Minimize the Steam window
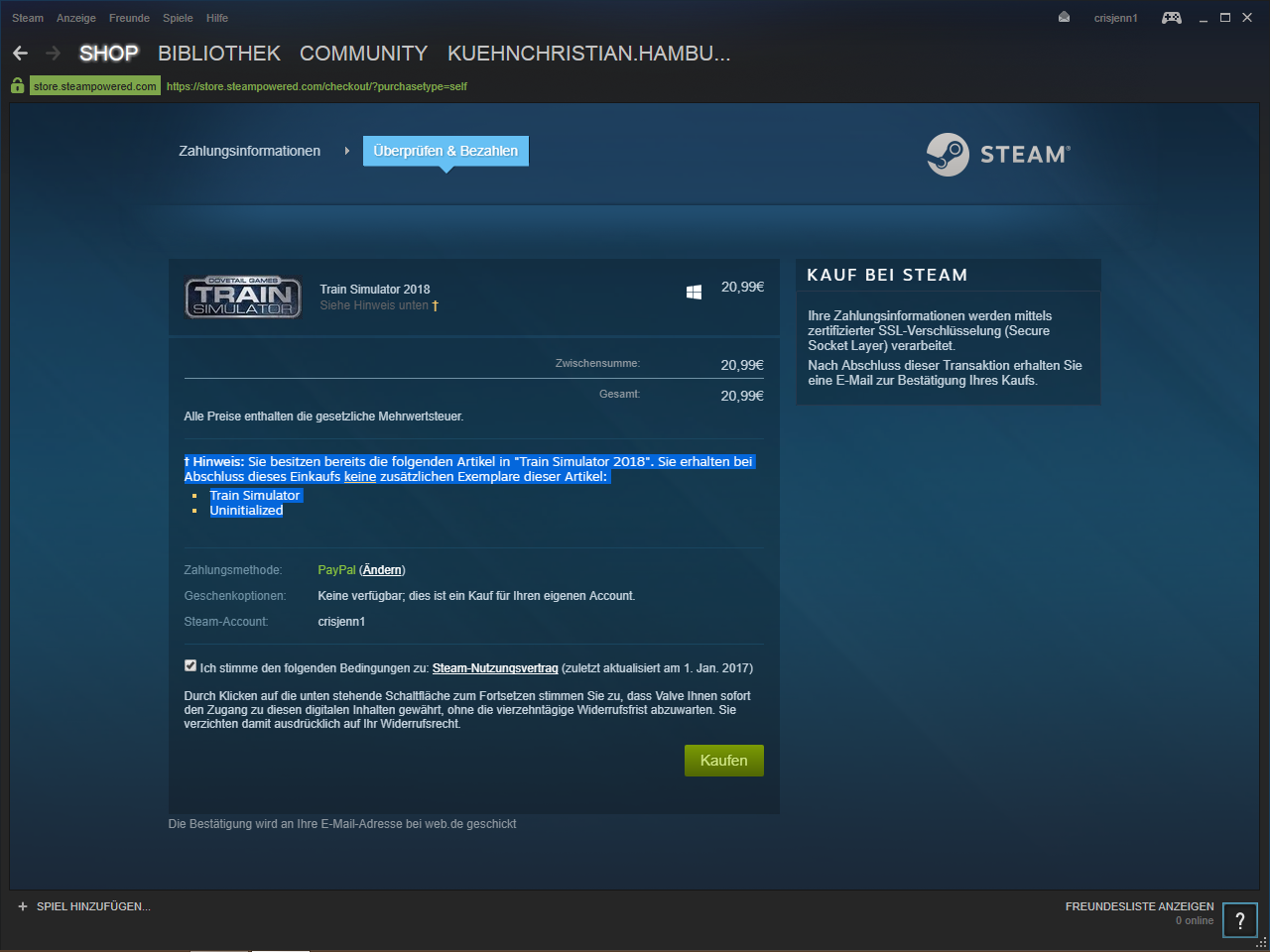 pos(1204,18)
